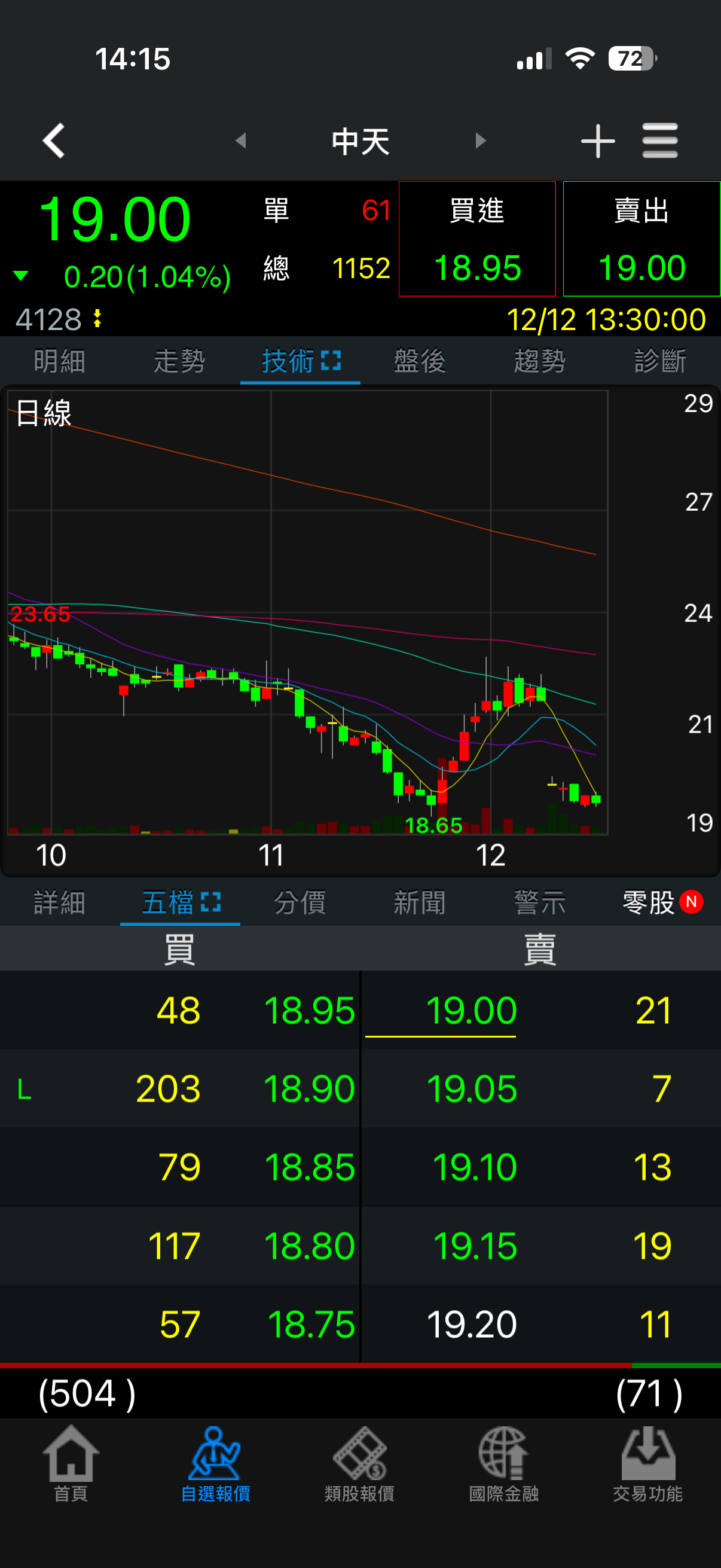Tap the 23.65 high label on chart
Viewport: 721px width, 1568px height.
[40, 614]
